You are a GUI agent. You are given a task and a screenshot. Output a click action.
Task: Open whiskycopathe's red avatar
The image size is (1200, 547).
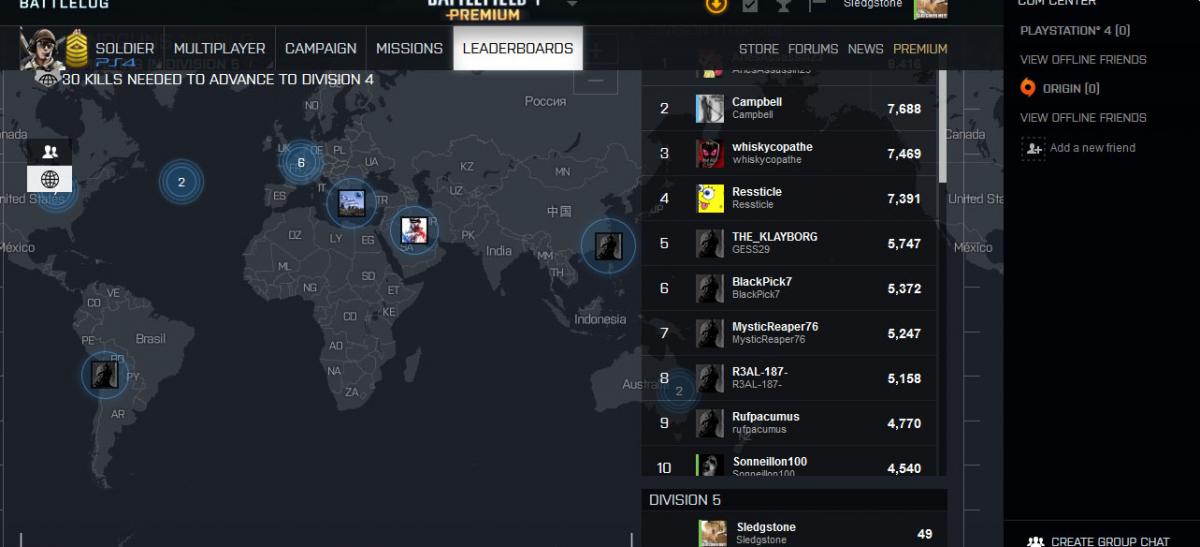tap(710, 153)
